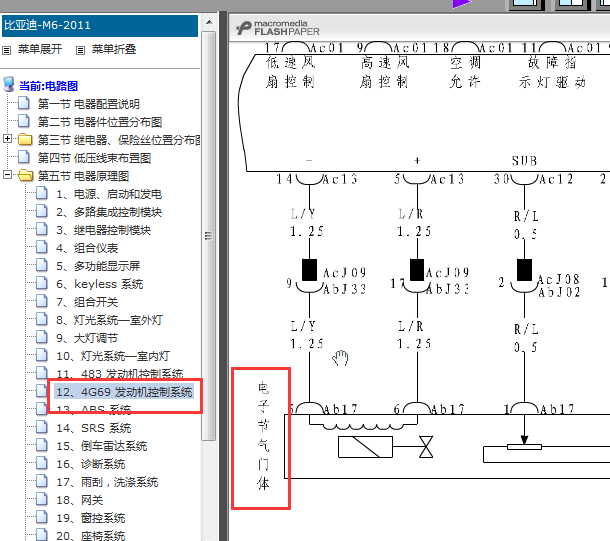Click page icon beside 6、keyless 系统
This screenshot has width=610, height=541.
(x=42, y=283)
